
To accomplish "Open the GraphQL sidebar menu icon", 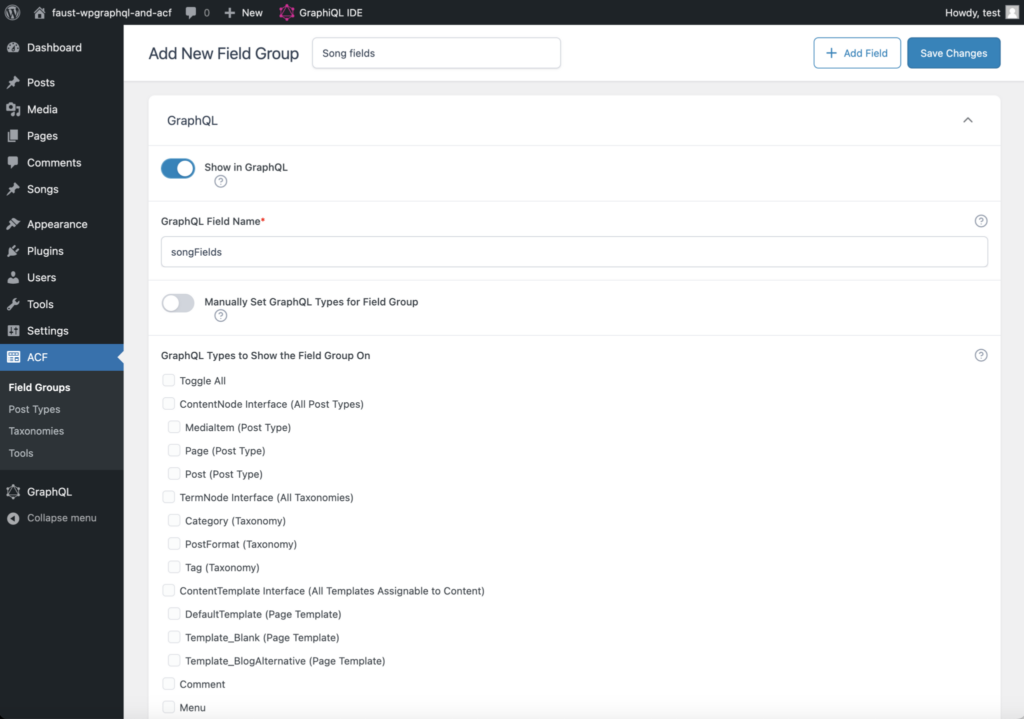I will click(13, 492).
